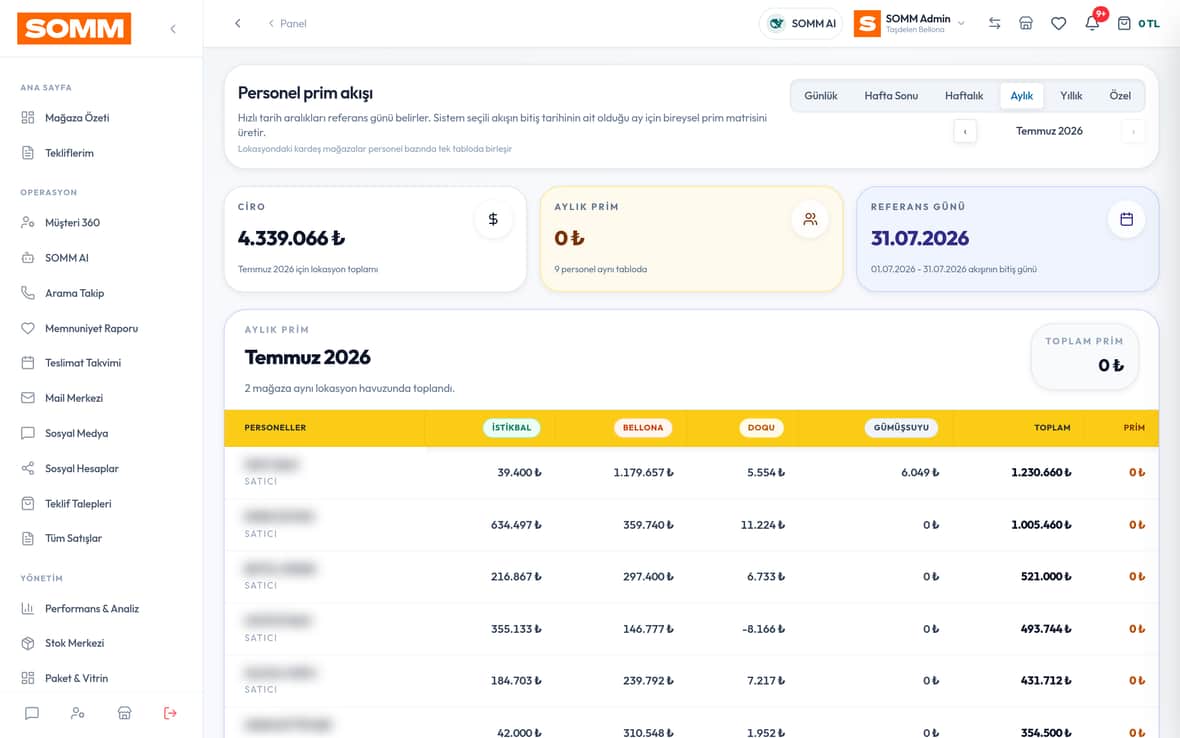Image resolution: width=1180 pixels, height=738 pixels.
Task: Select the Günlük period tab
Action: pyautogui.click(x=820, y=96)
